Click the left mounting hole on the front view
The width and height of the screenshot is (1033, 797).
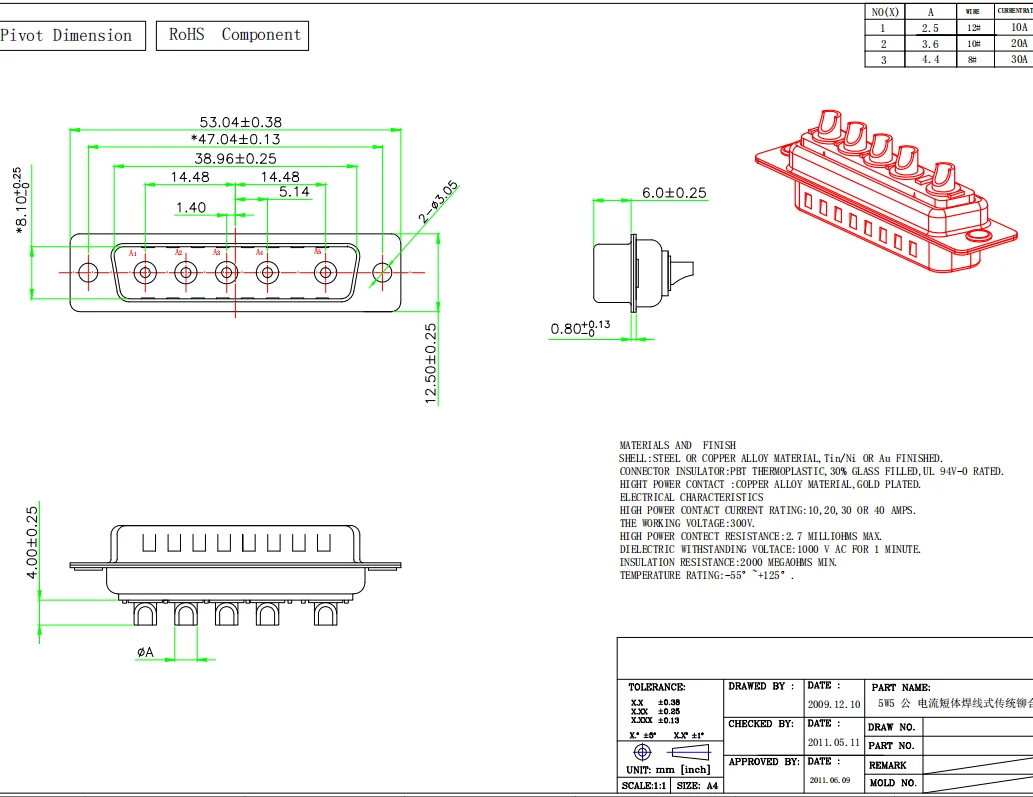[x=89, y=272]
